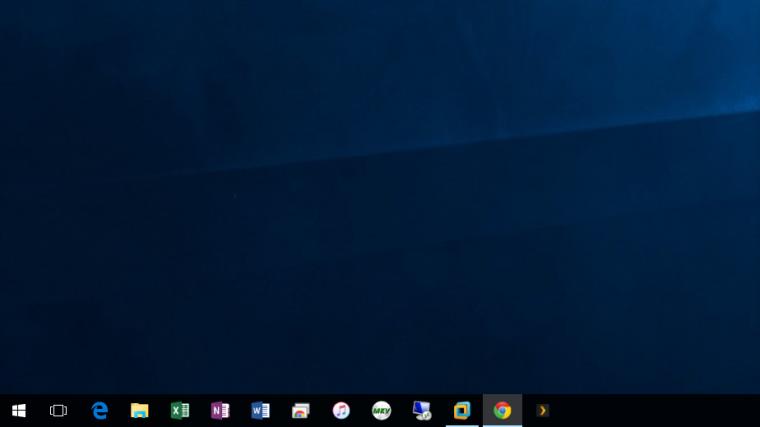Select the green spreadsheet app icon
760x427 pixels.
[x=180, y=411]
